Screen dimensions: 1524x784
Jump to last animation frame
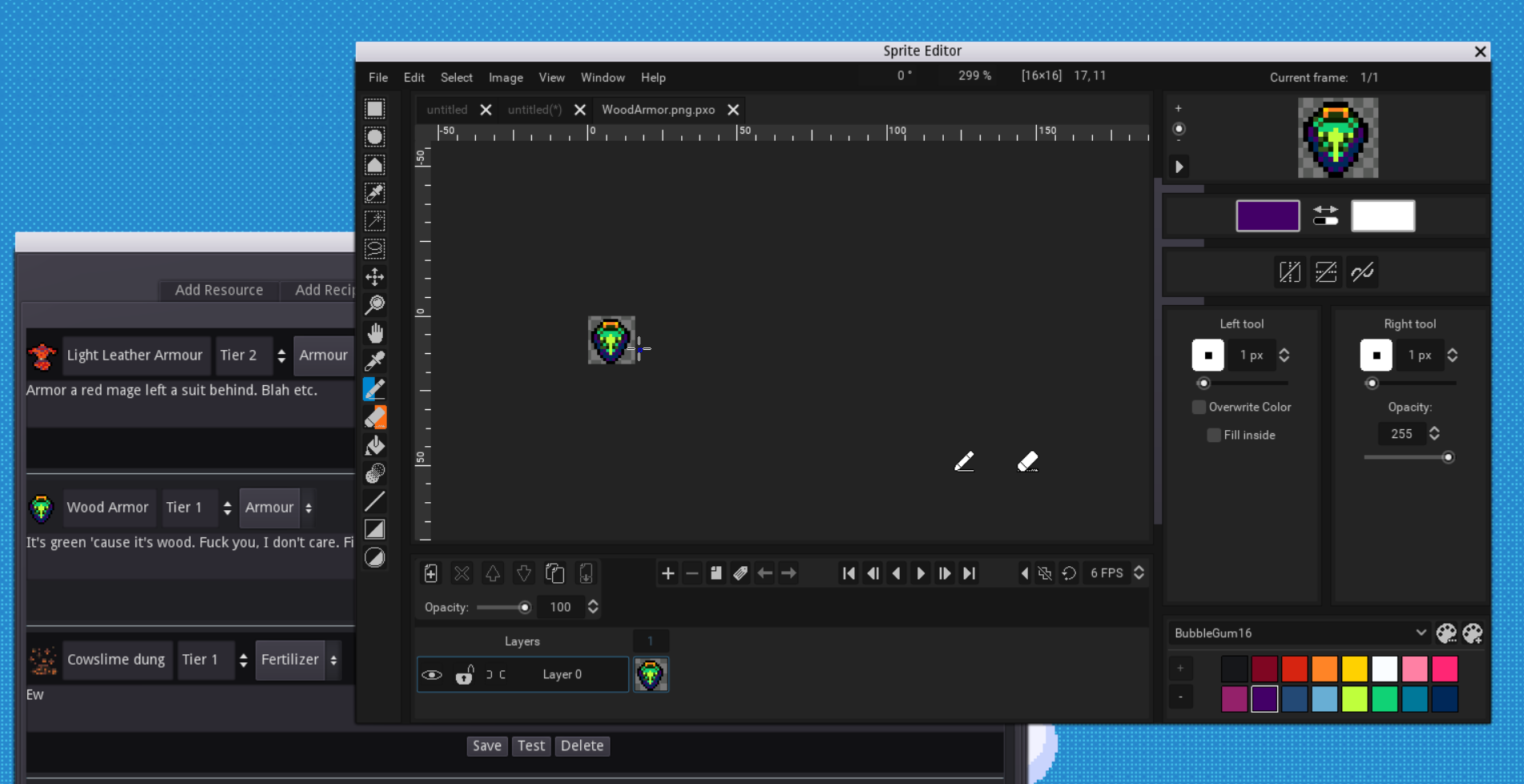pos(969,573)
